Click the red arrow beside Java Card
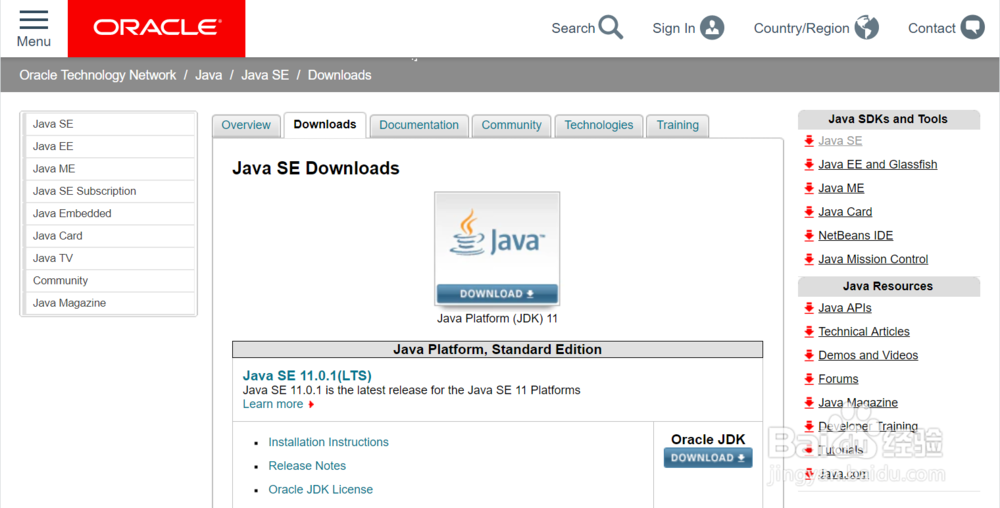Image resolution: width=1000 pixels, height=508 pixels. 809,212
